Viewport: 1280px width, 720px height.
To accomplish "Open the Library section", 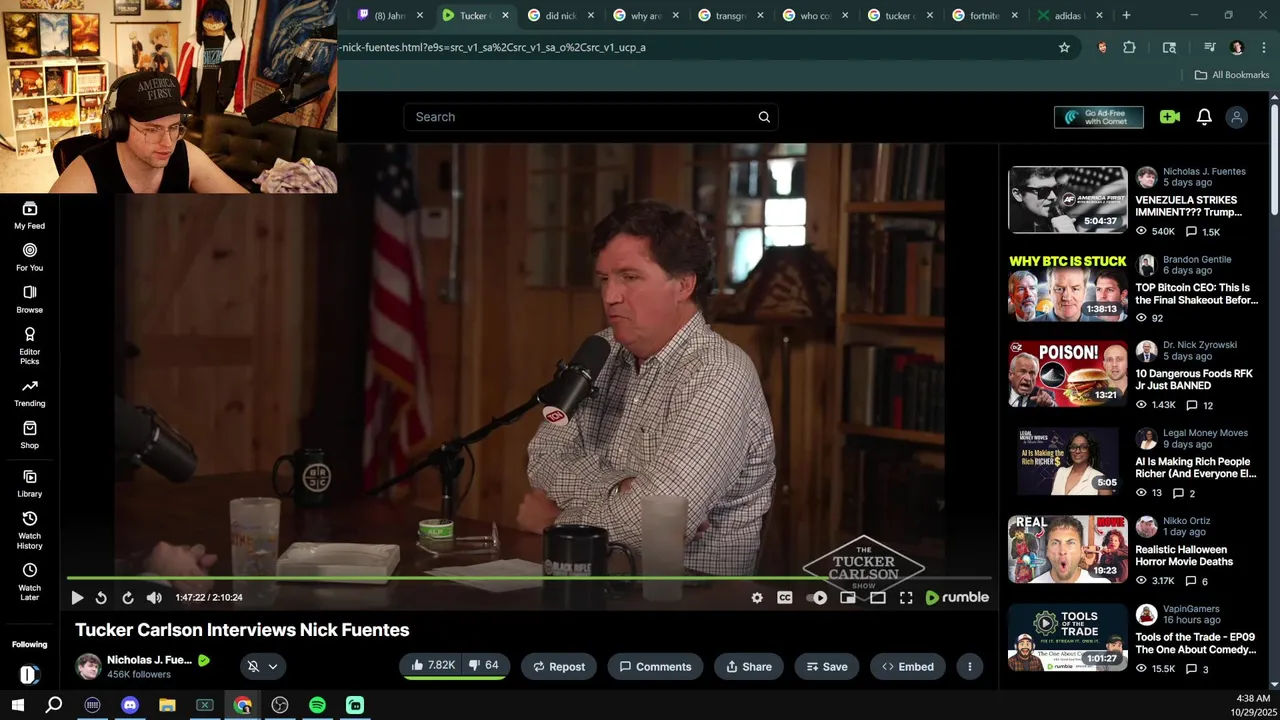I will point(29,484).
